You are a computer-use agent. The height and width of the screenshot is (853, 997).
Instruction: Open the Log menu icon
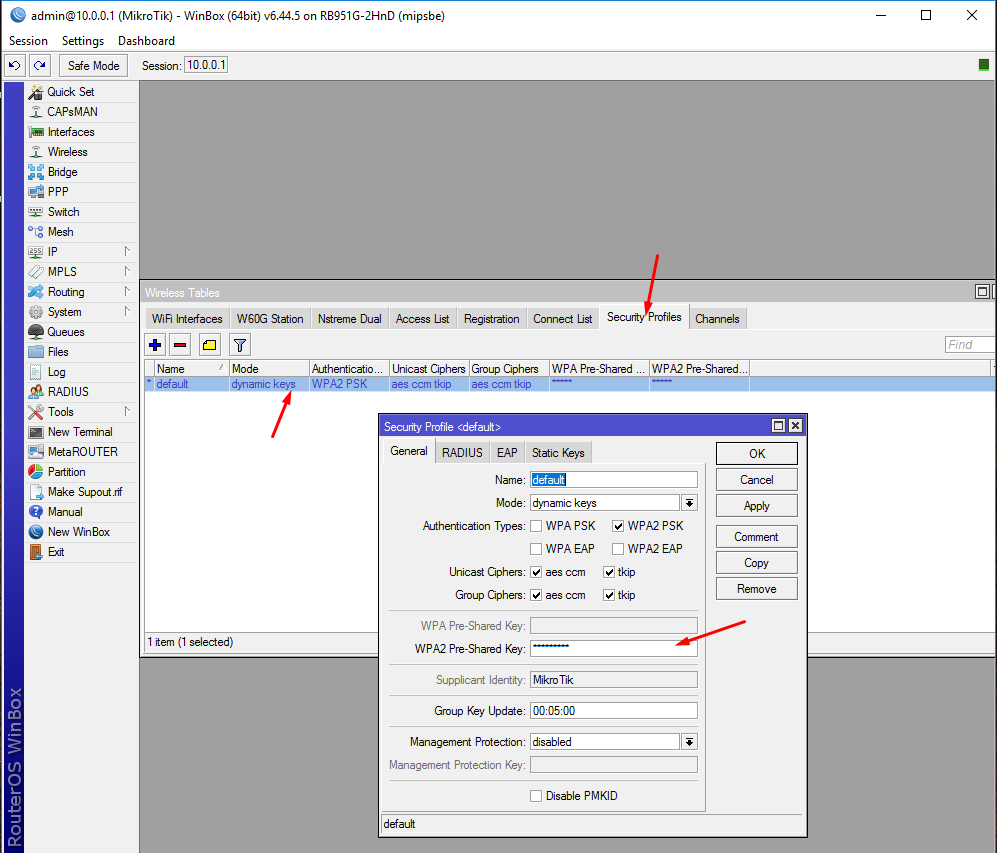(x=36, y=372)
